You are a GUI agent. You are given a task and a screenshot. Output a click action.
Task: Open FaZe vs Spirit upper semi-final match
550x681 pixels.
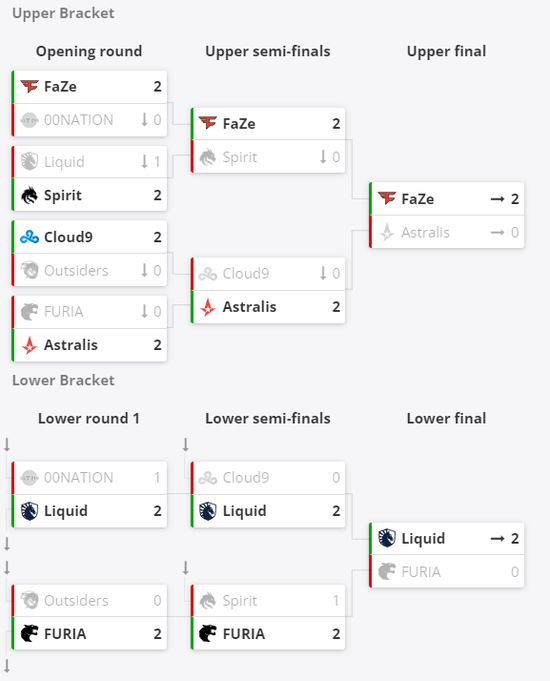(x=268, y=140)
